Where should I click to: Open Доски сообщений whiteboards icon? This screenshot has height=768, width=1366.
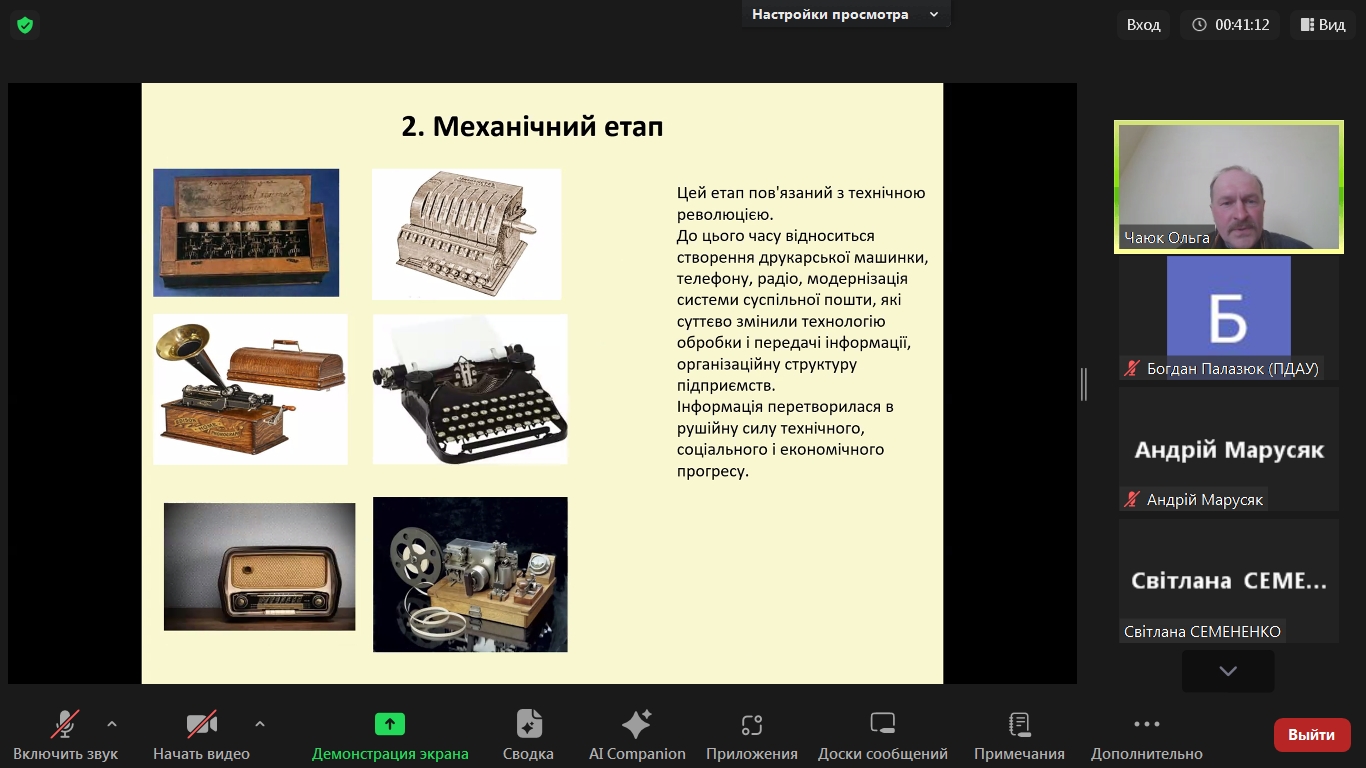[882, 724]
